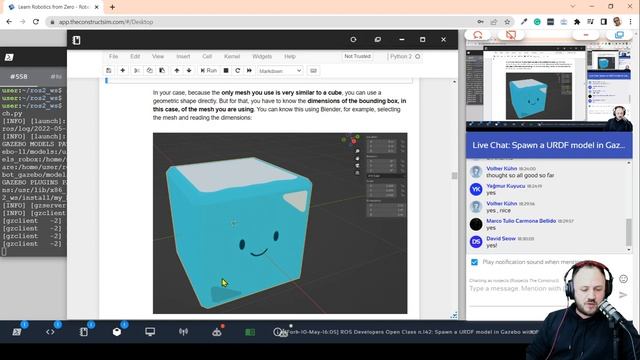Open the Kernel menu in Jupyter
Screen dimensions: 640x360
click(232, 56)
